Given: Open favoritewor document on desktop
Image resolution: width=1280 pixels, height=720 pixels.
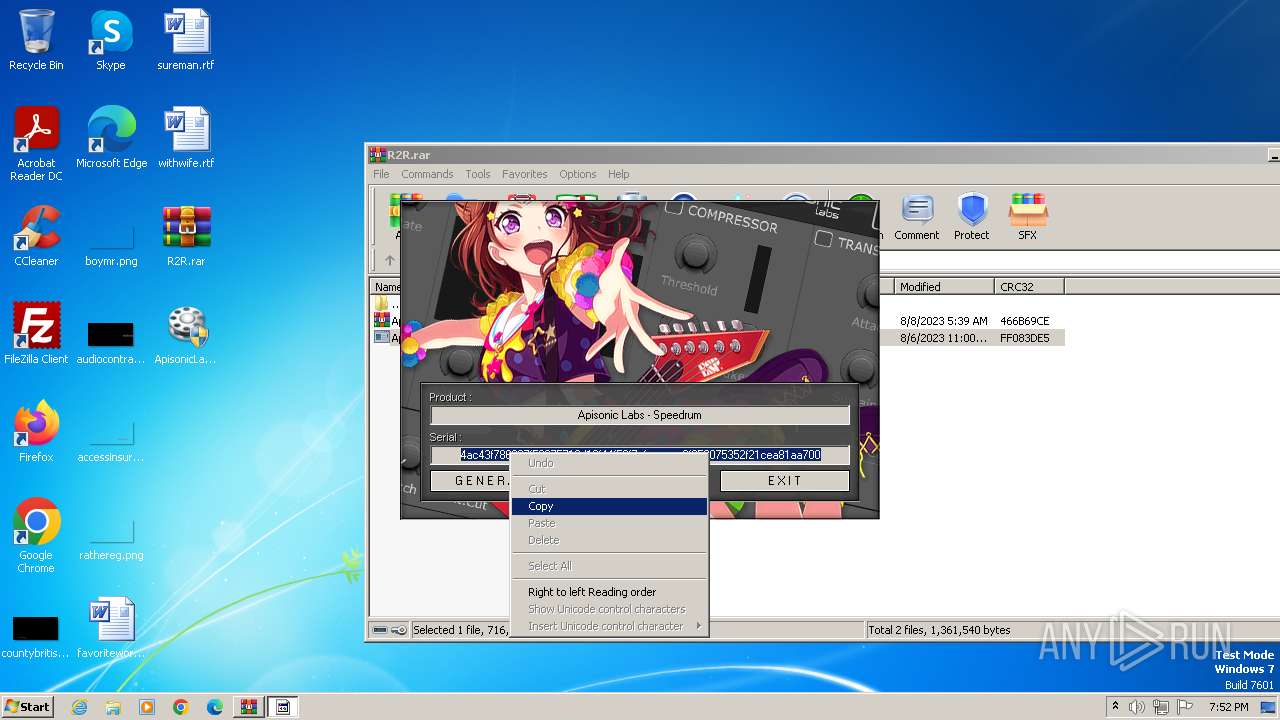Looking at the screenshot, I should click(111, 628).
